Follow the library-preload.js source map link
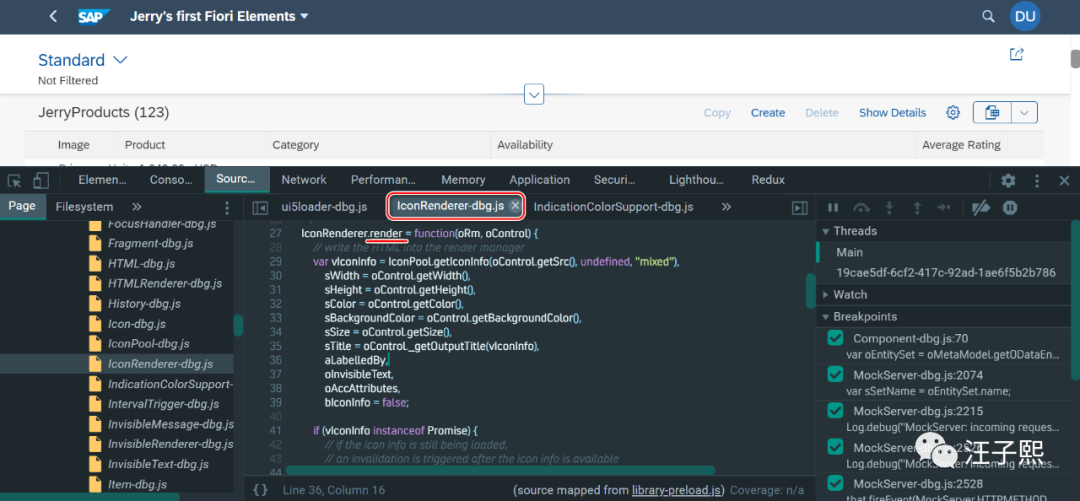Viewport: 1080px width, 501px height. [x=676, y=490]
